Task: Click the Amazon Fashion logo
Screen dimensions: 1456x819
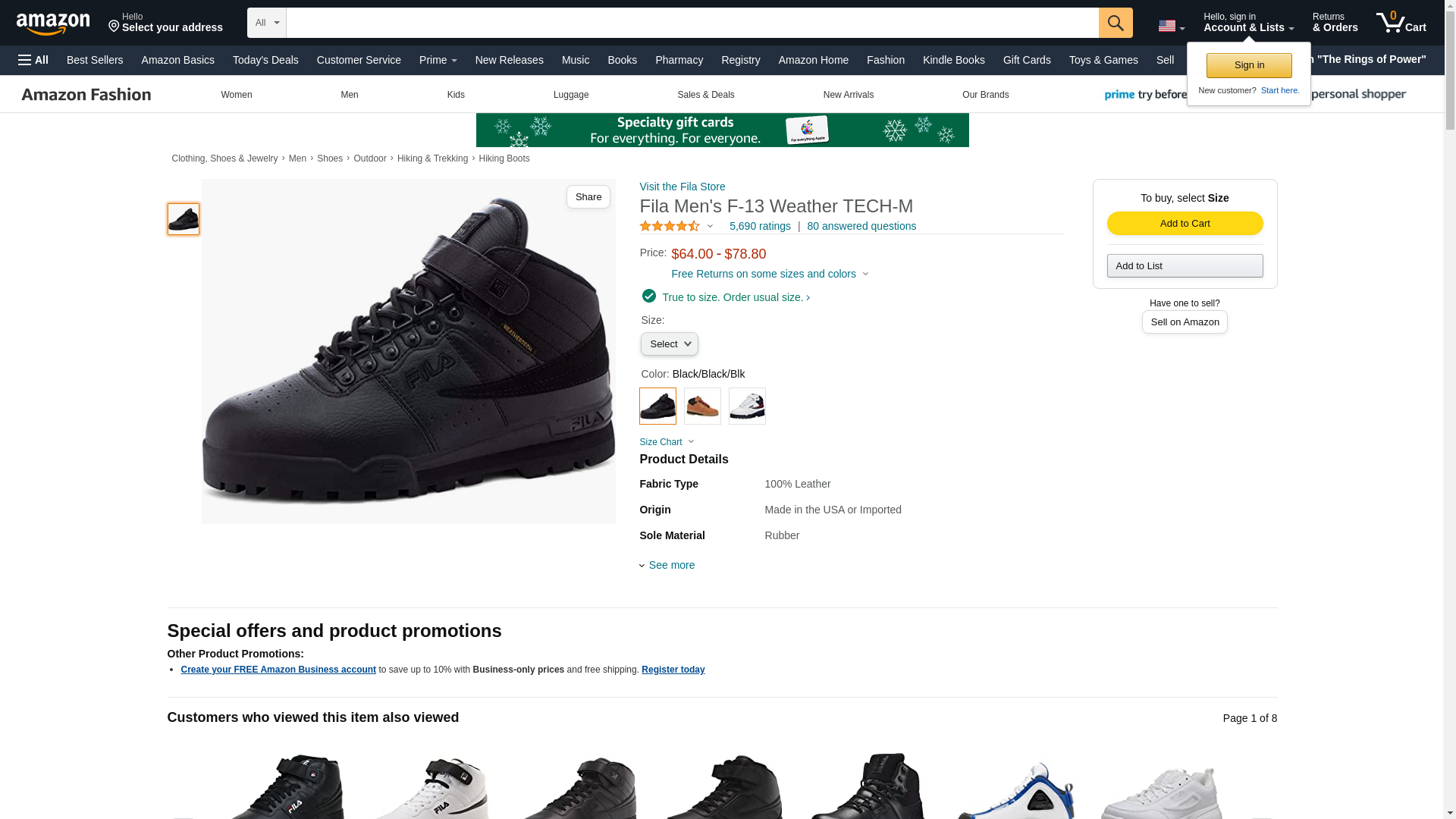Action: point(86,95)
